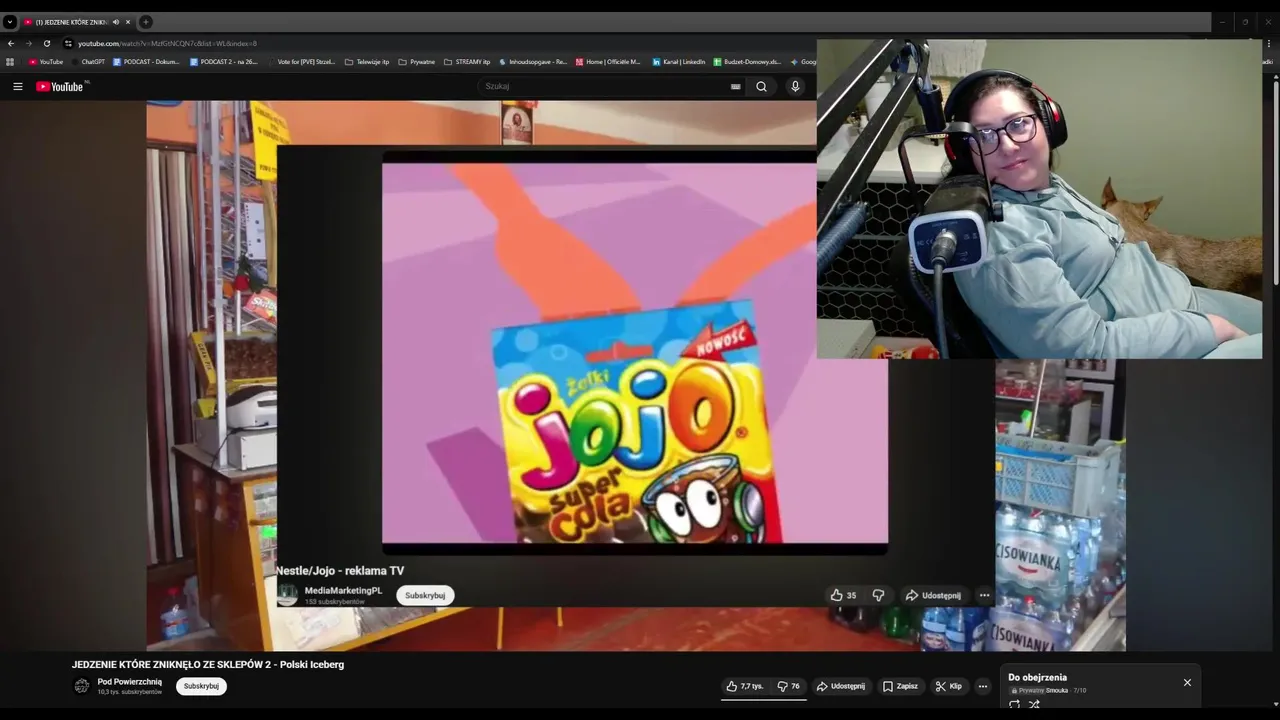Go back with browser back arrow
Image resolution: width=1280 pixels, height=720 pixels.
11,44
